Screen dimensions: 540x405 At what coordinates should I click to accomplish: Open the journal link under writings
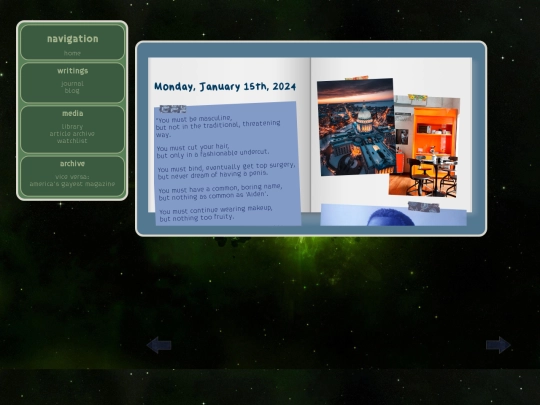tap(72, 84)
